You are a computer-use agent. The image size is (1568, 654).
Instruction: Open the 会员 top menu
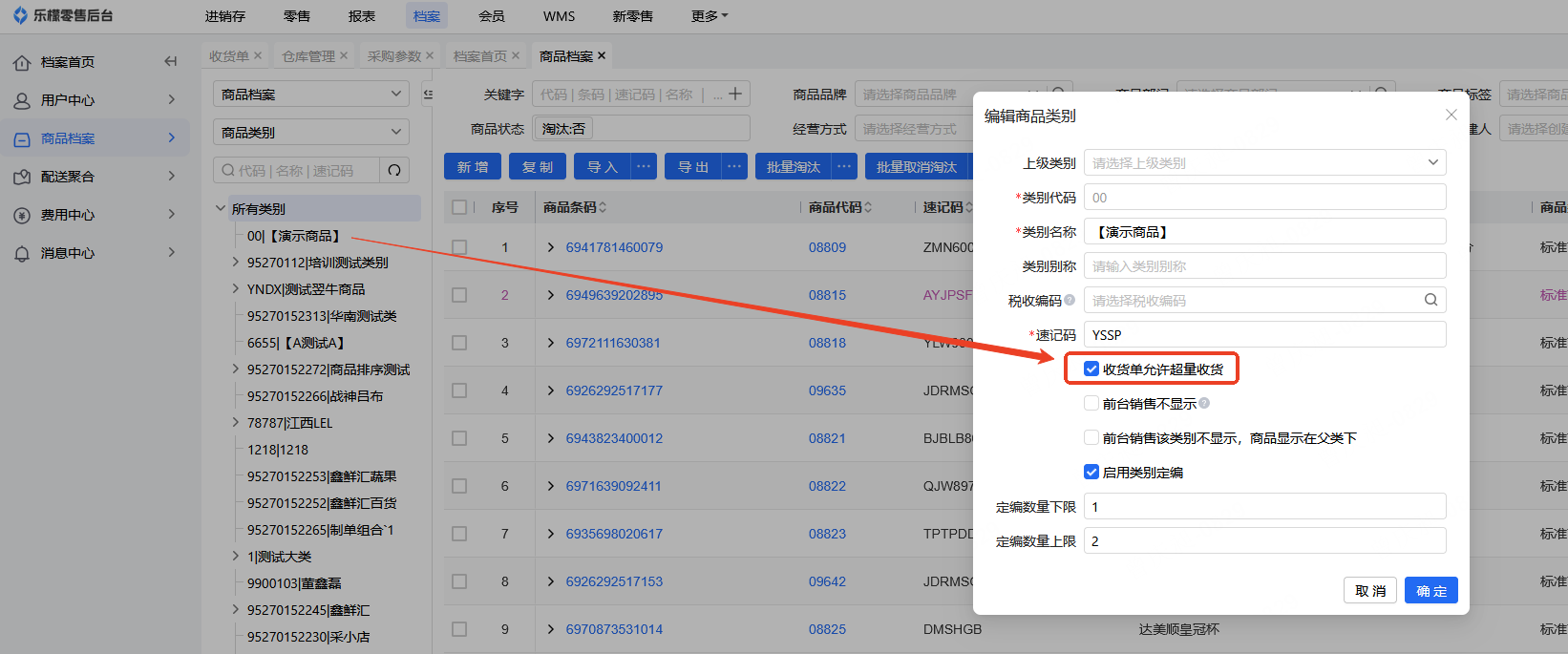[492, 16]
